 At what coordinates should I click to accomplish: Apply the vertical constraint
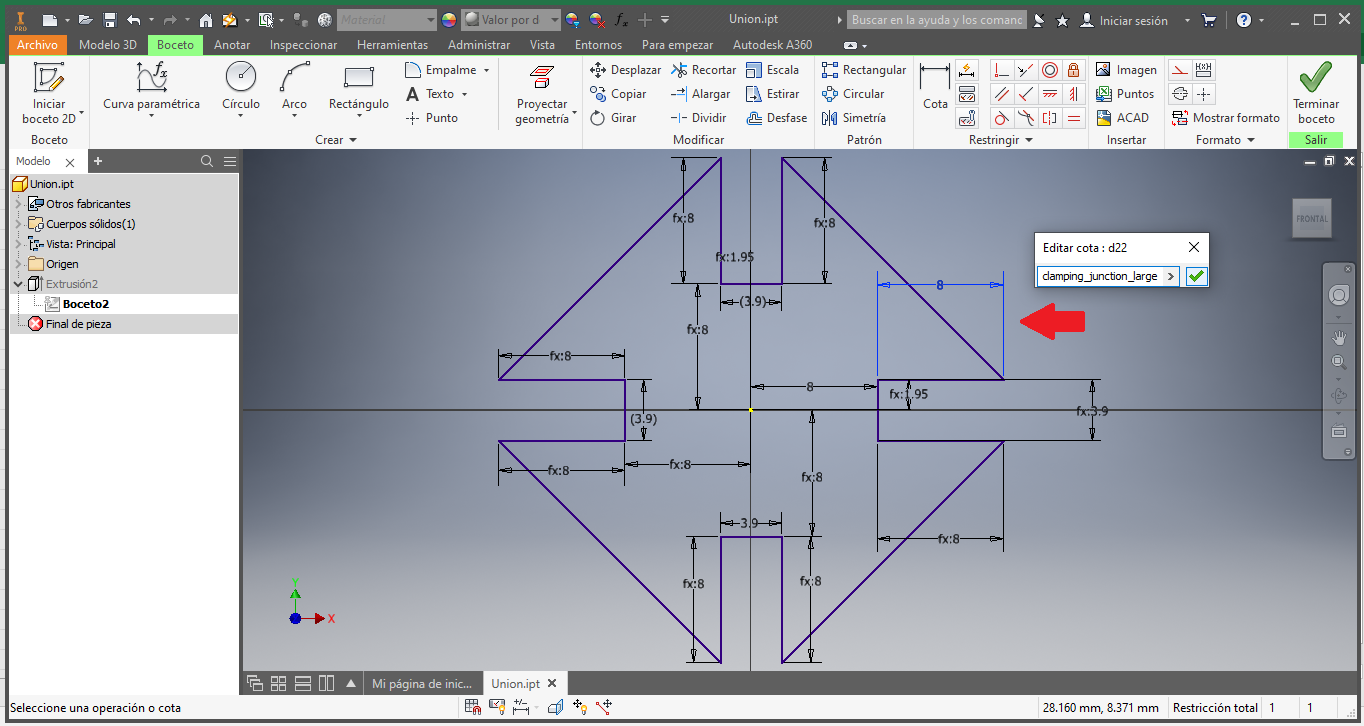(1074, 94)
